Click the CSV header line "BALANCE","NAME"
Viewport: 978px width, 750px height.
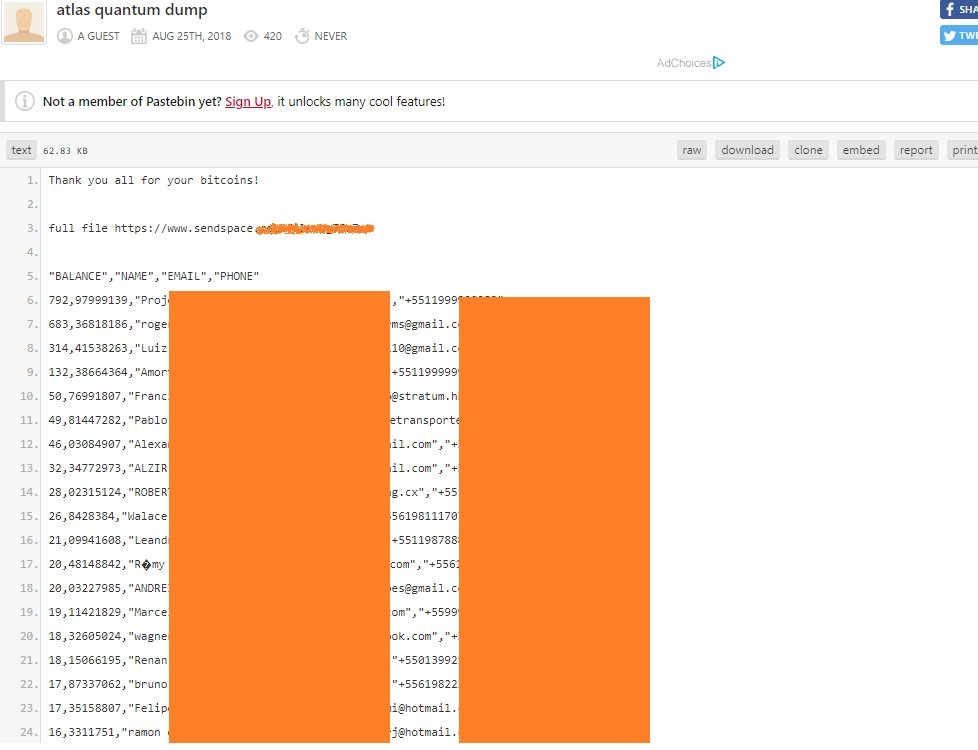153,276
